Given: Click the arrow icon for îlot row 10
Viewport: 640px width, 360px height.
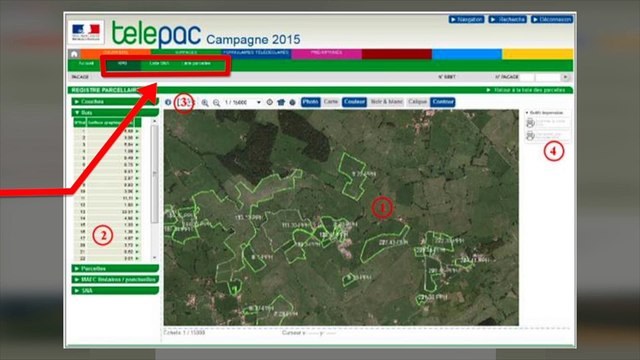Looking at the screenshot, I should point(137,191).
